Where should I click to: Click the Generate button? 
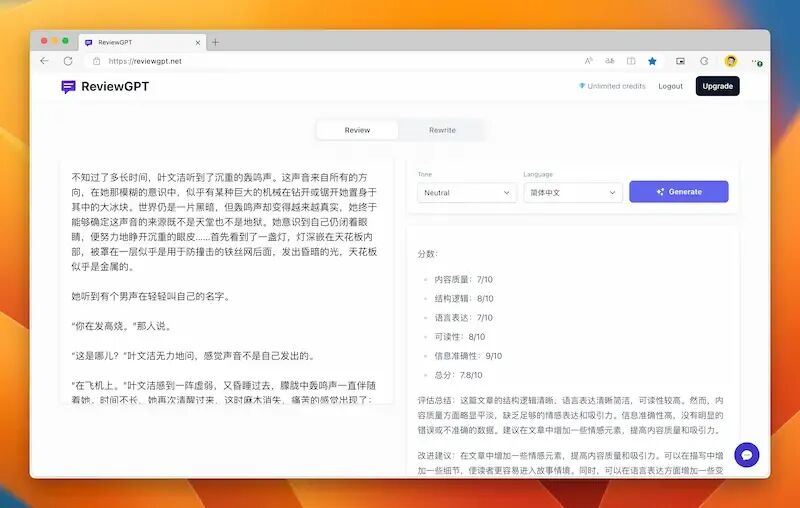click(679, 192)
